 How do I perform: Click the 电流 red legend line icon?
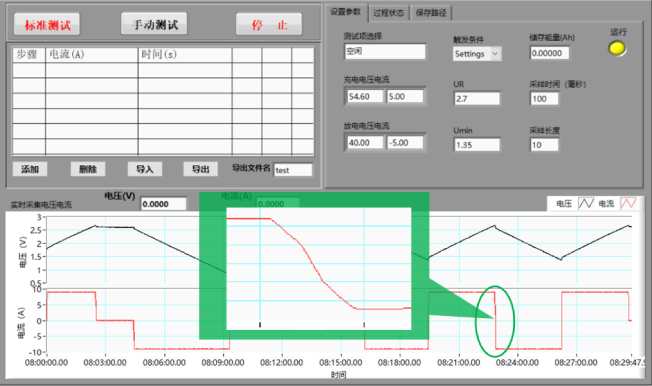[628, 203]
